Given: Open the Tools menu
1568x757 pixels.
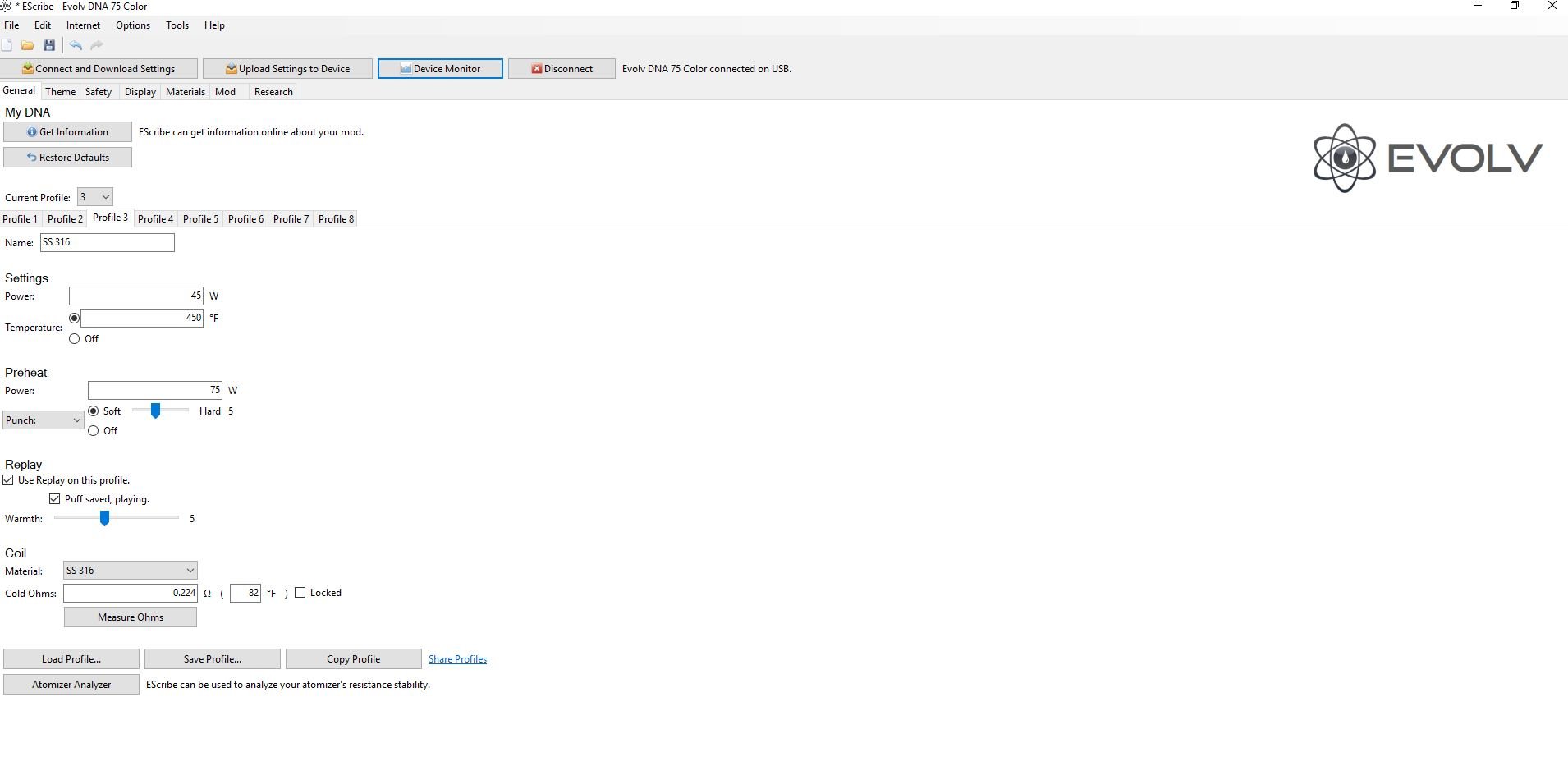Looking at the screenshot, I should click(177, 25).
